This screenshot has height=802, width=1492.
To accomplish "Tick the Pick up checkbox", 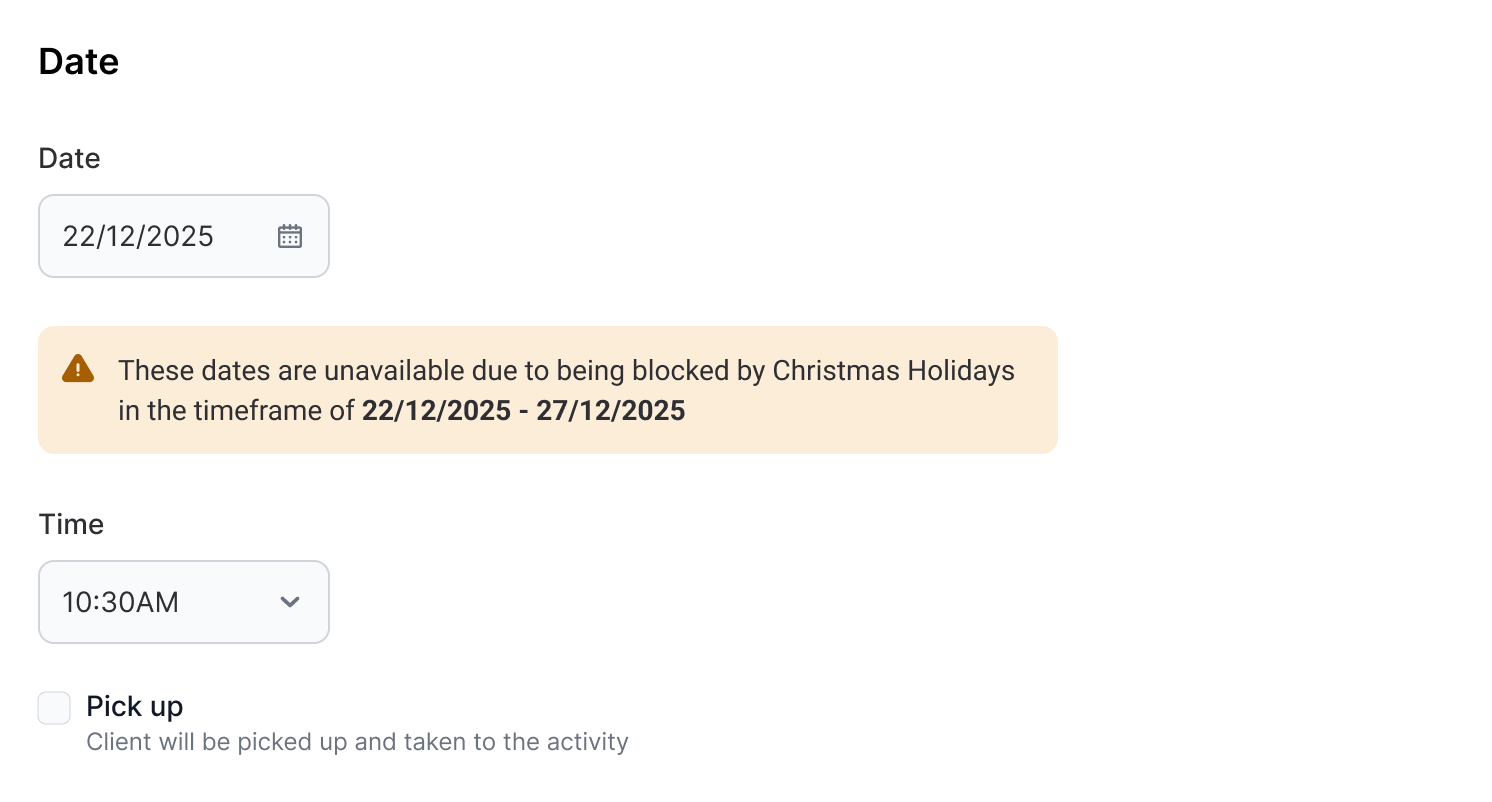I will [x=54, y=708].
